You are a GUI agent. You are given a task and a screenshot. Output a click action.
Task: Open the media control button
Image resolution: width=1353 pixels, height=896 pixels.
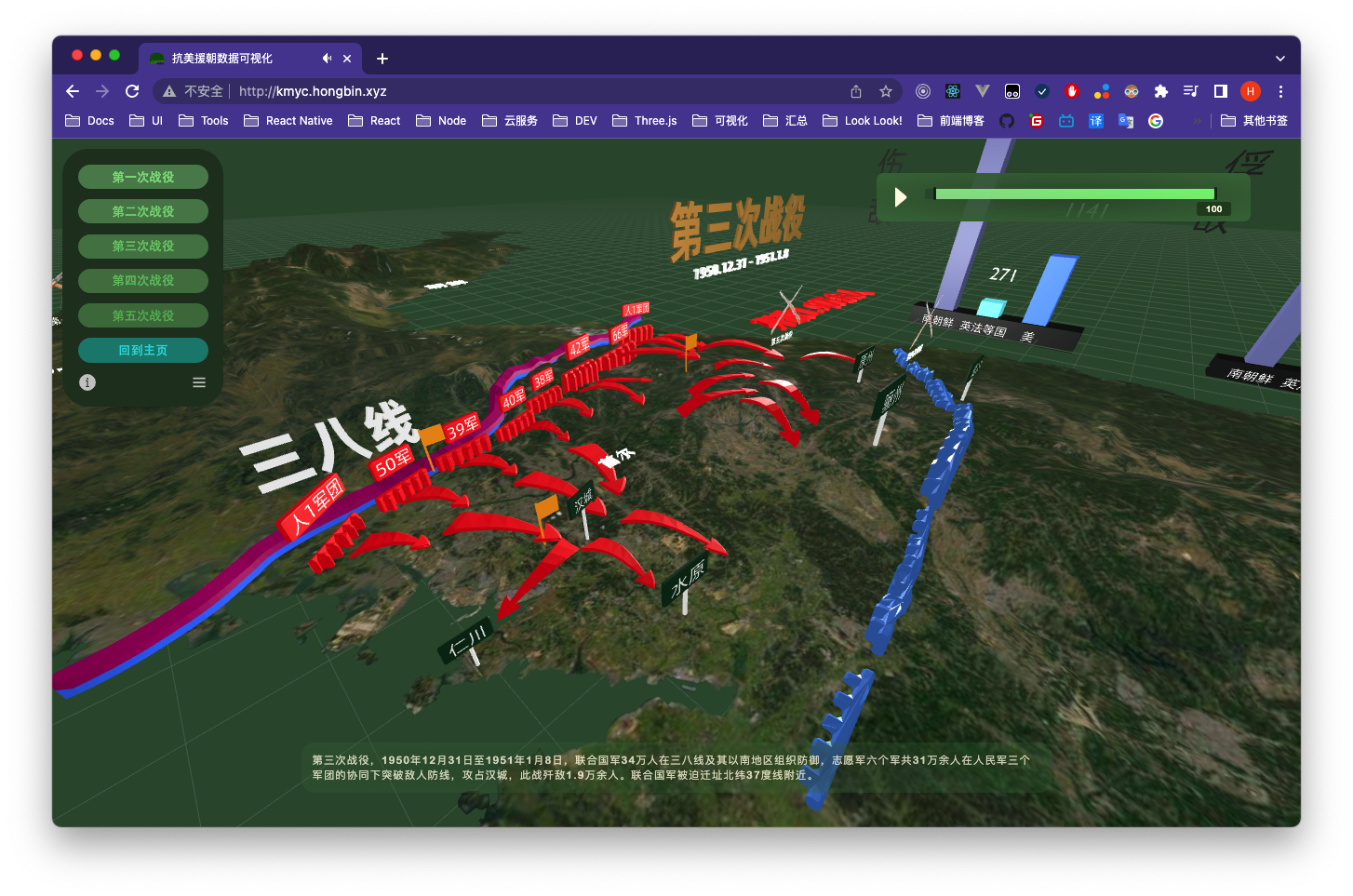pyautogui.click(x=1191, y=91)
